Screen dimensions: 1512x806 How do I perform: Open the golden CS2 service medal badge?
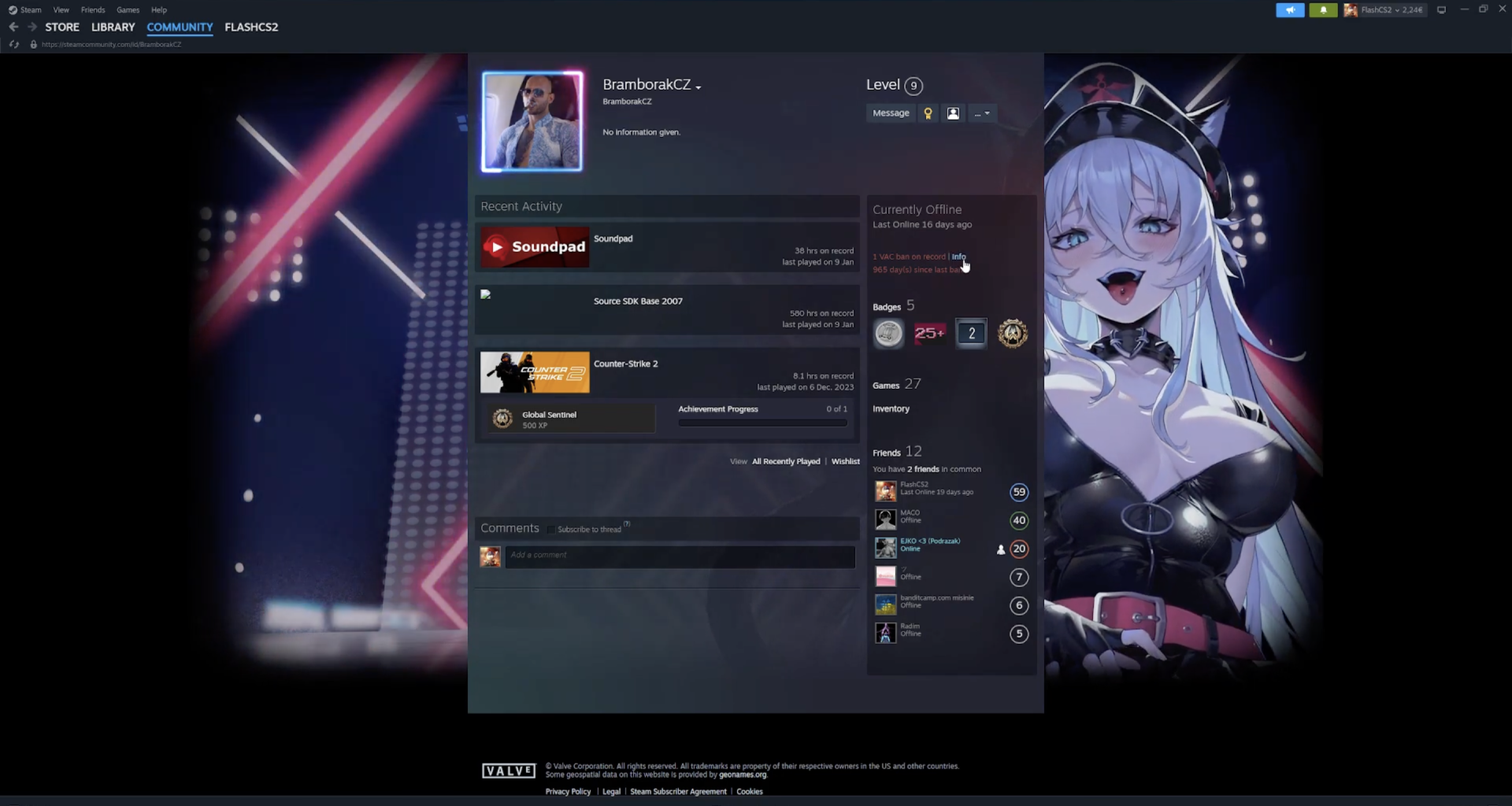click(1013, 334)
